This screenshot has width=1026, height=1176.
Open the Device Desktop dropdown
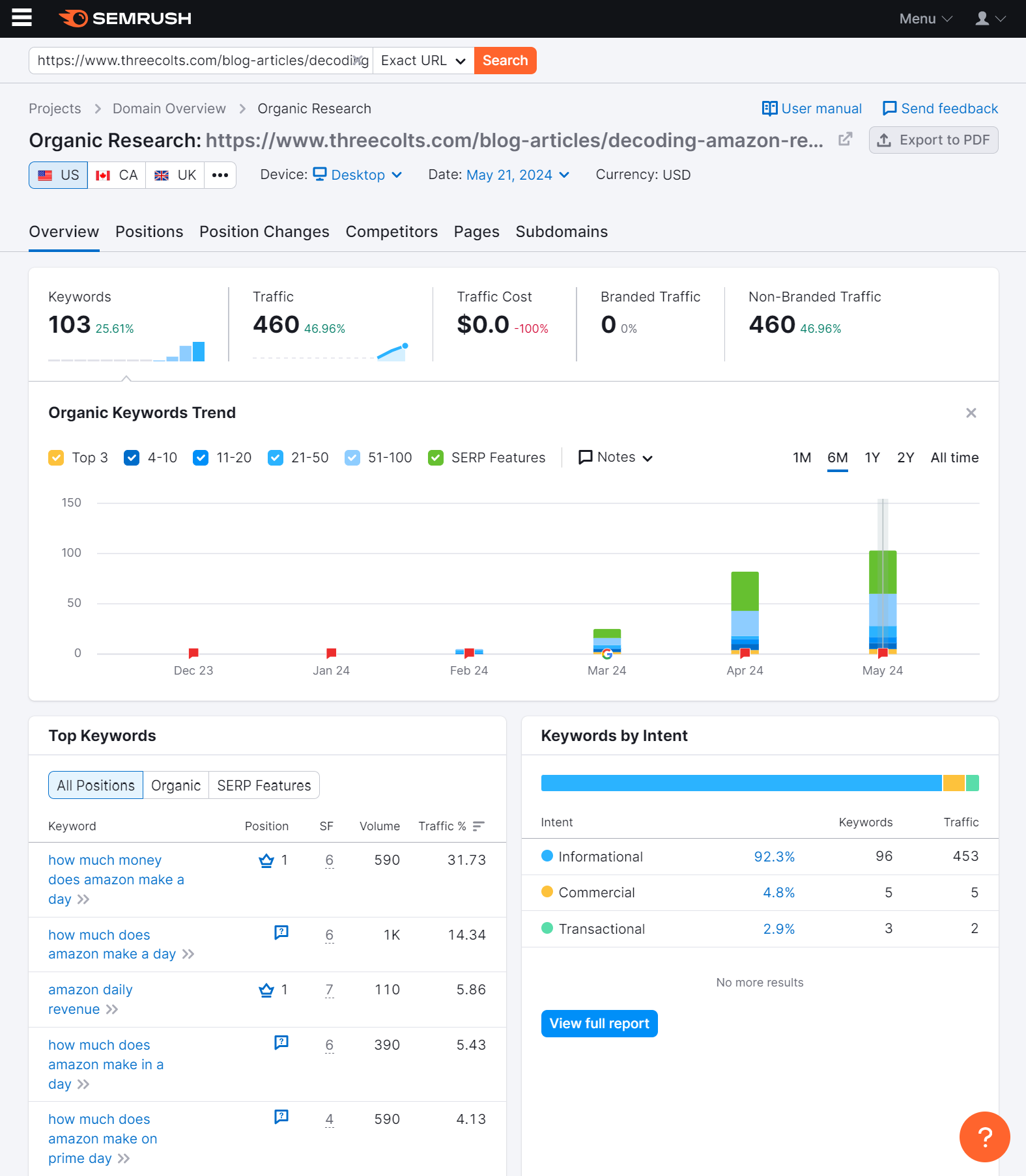pos(358,175)
